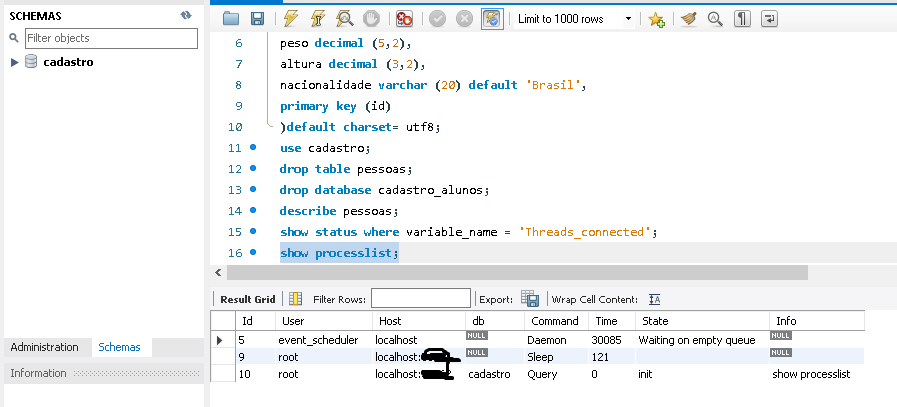Sort by the State column header
Screen dimensions: 897x407
point(702,321)
